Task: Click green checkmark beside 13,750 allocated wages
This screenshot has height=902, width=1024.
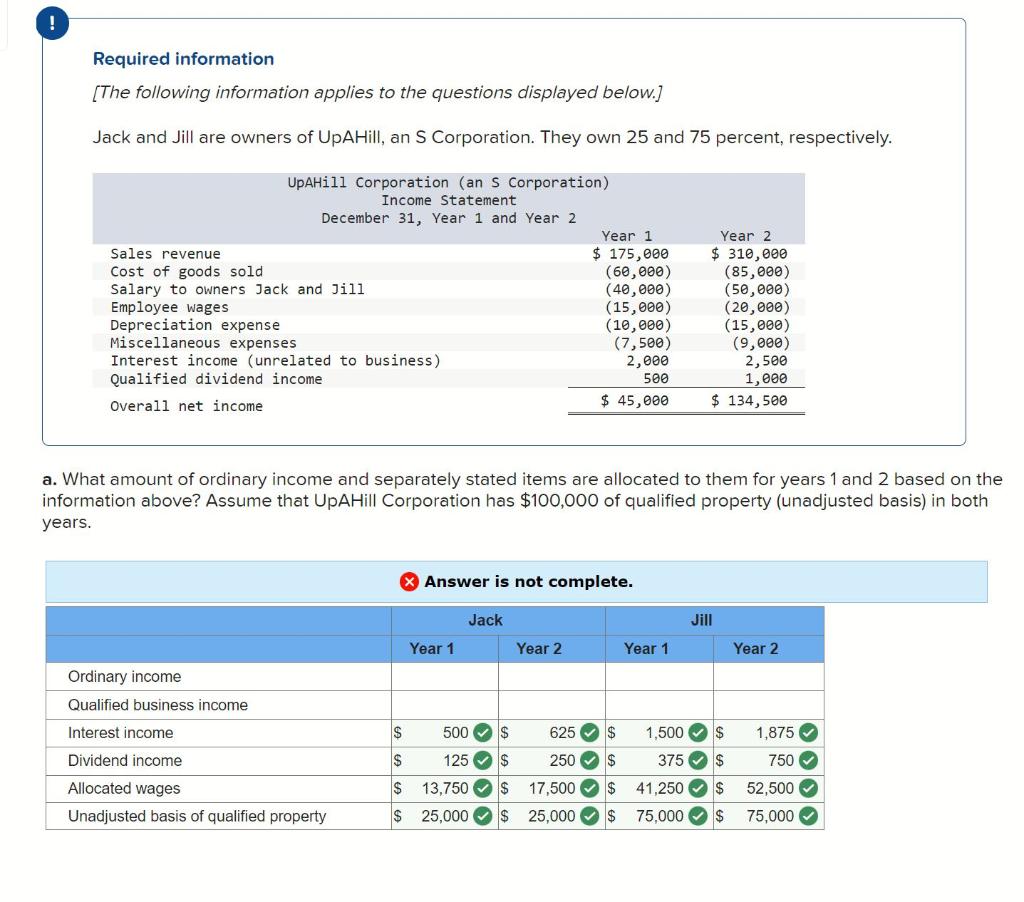Action: [483, 788]
